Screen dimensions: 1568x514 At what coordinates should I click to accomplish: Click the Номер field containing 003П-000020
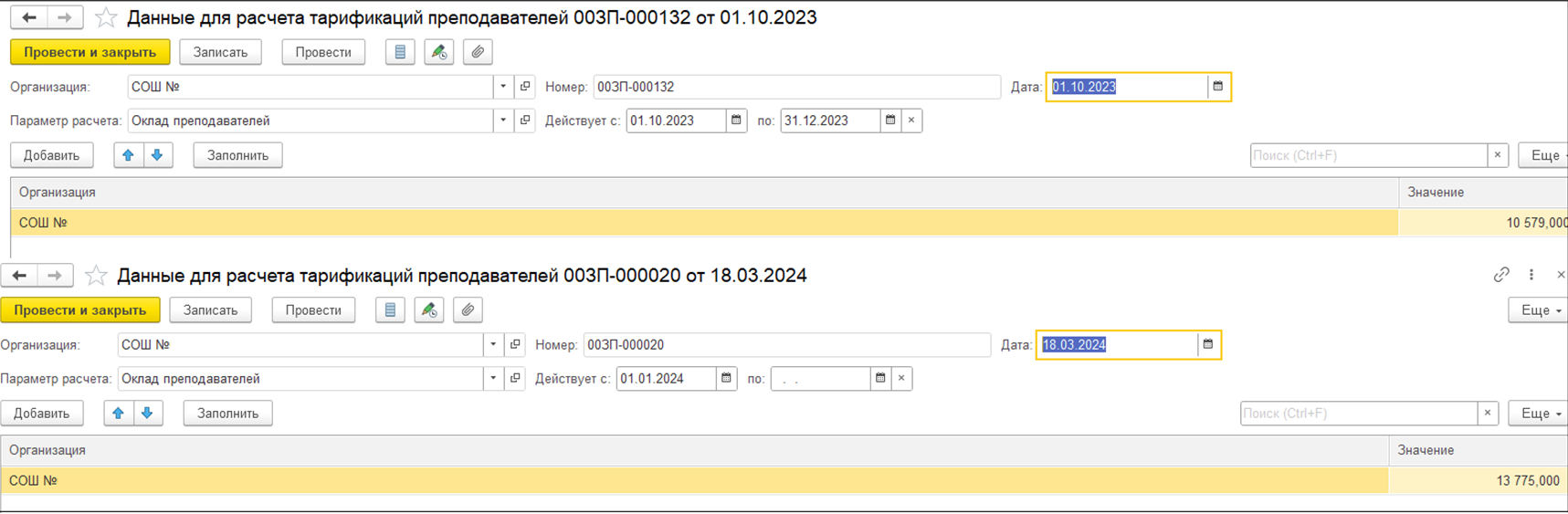pyautogui.click(x=785, y=345)
